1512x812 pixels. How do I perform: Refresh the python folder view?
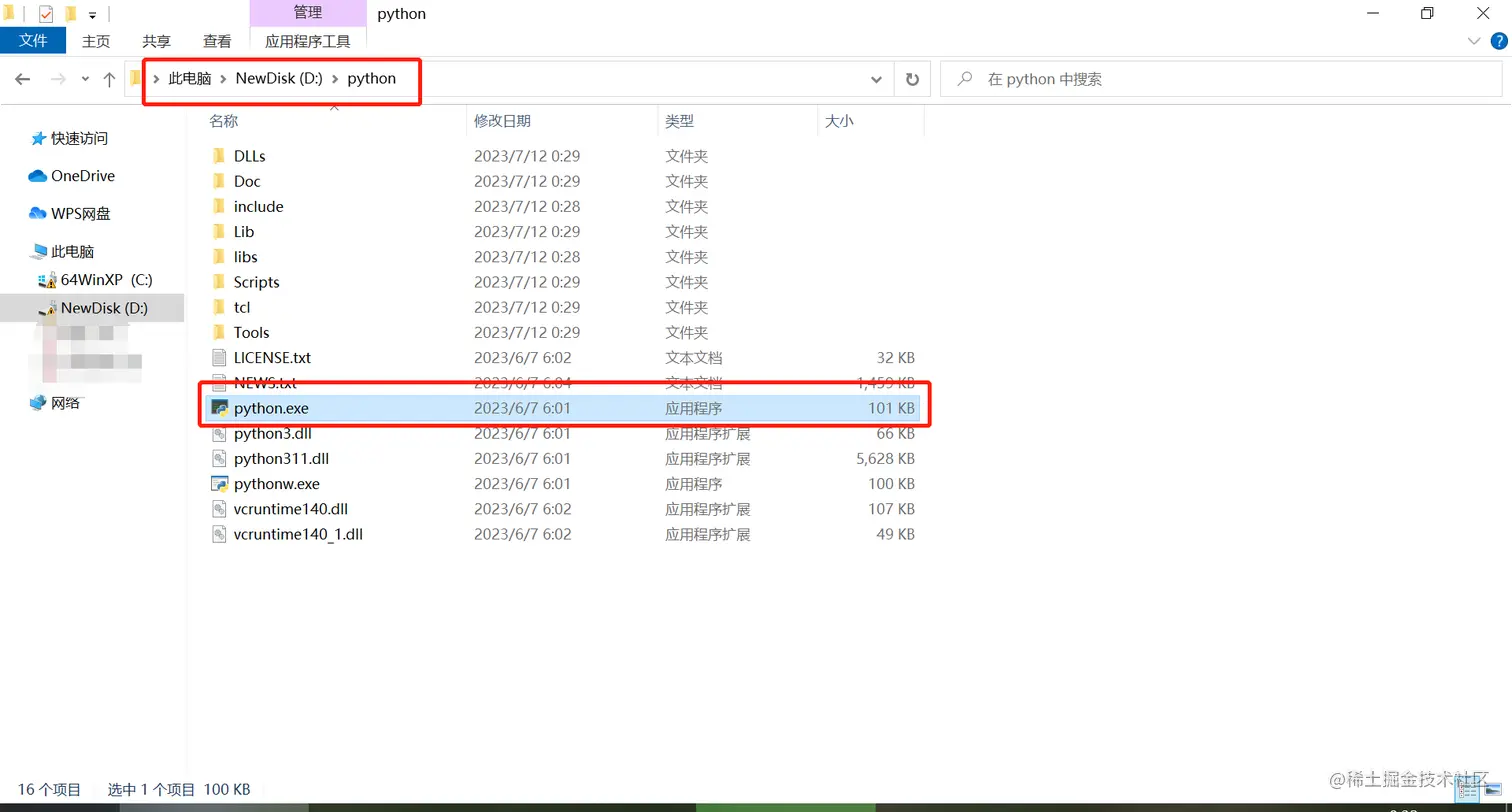(x=912, y=79)
